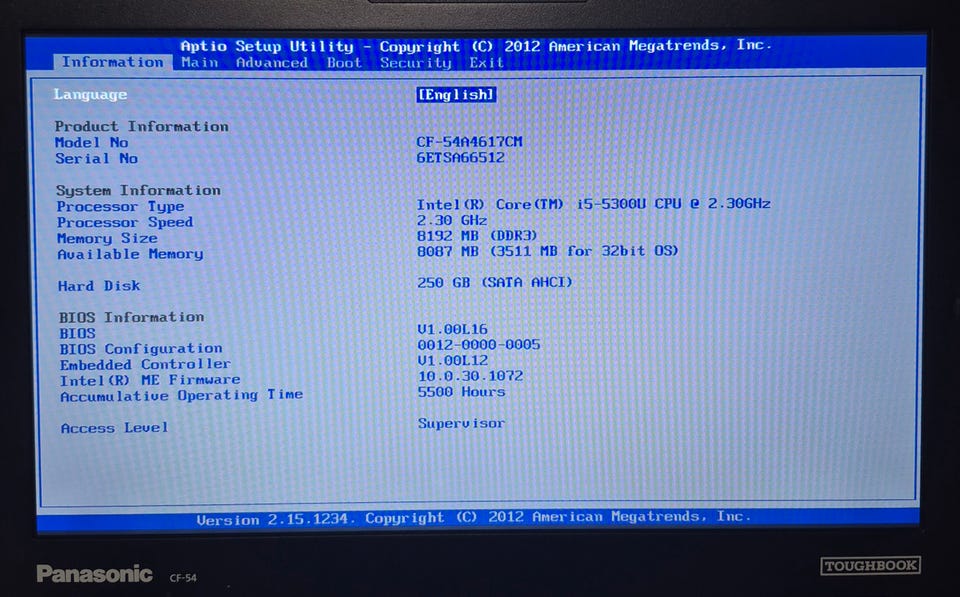Screen dimensions: 960x597
Task: Open the [English] language selector
Action: coord(456,94)
